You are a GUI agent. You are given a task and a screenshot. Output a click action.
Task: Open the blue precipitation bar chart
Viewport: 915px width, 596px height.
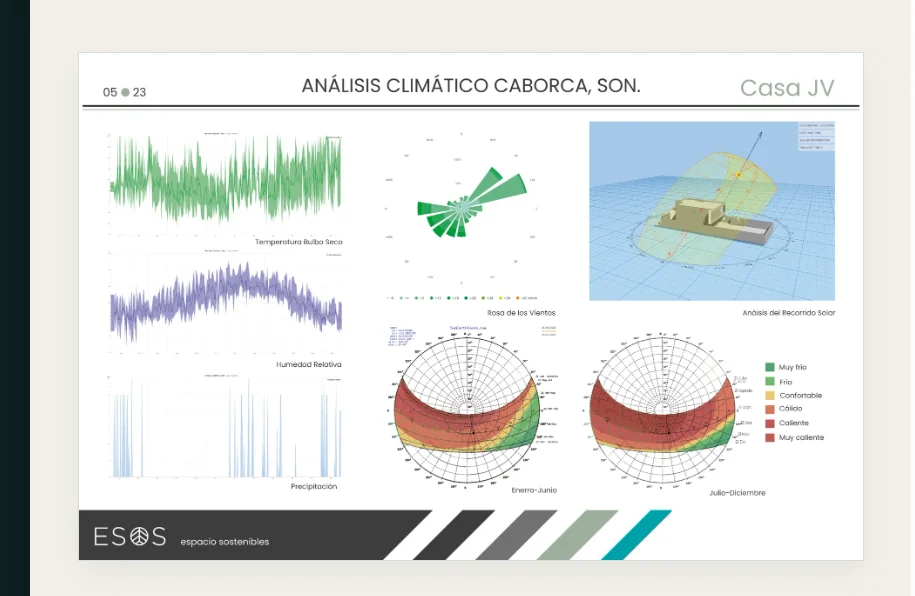(x=225, y=426)
